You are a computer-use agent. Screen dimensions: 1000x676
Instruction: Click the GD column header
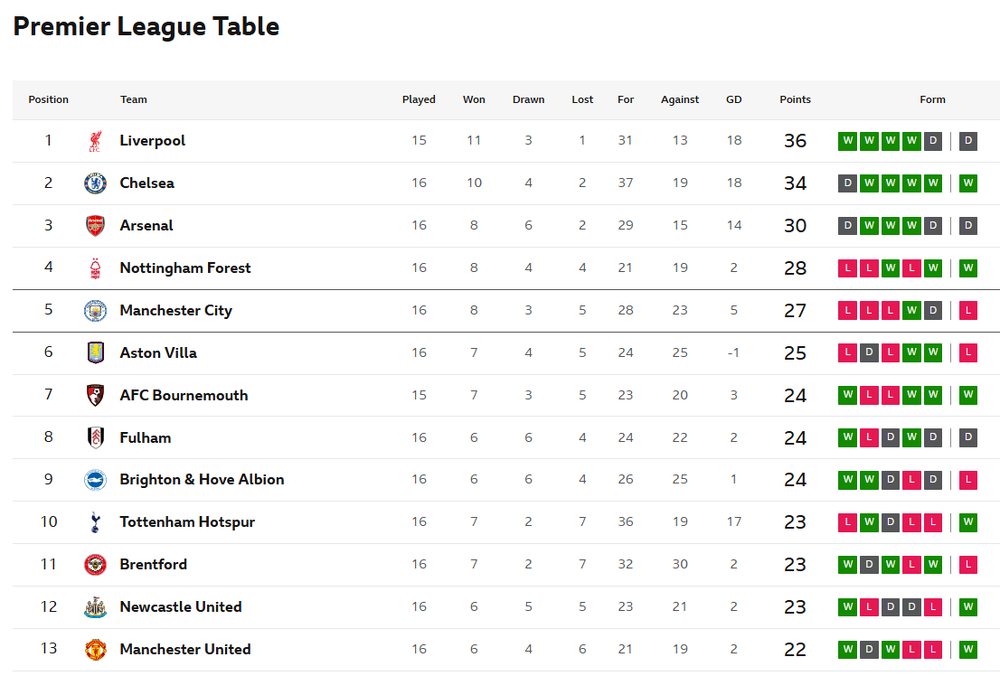click(x=733, y=99)
